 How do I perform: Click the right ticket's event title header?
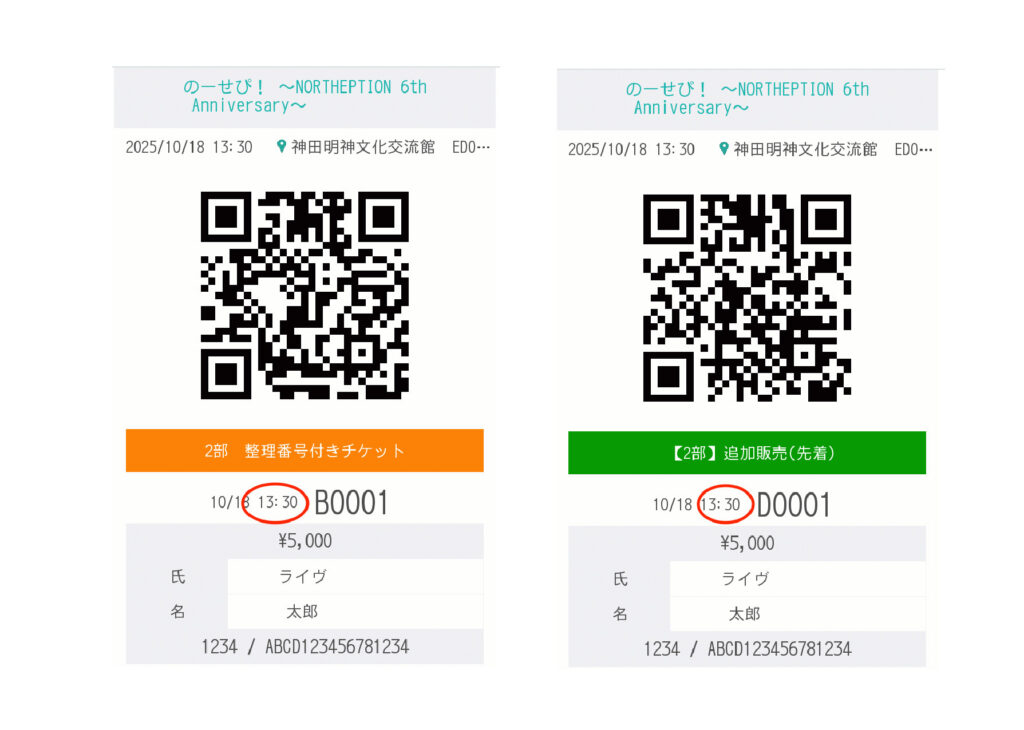point(747,99)
